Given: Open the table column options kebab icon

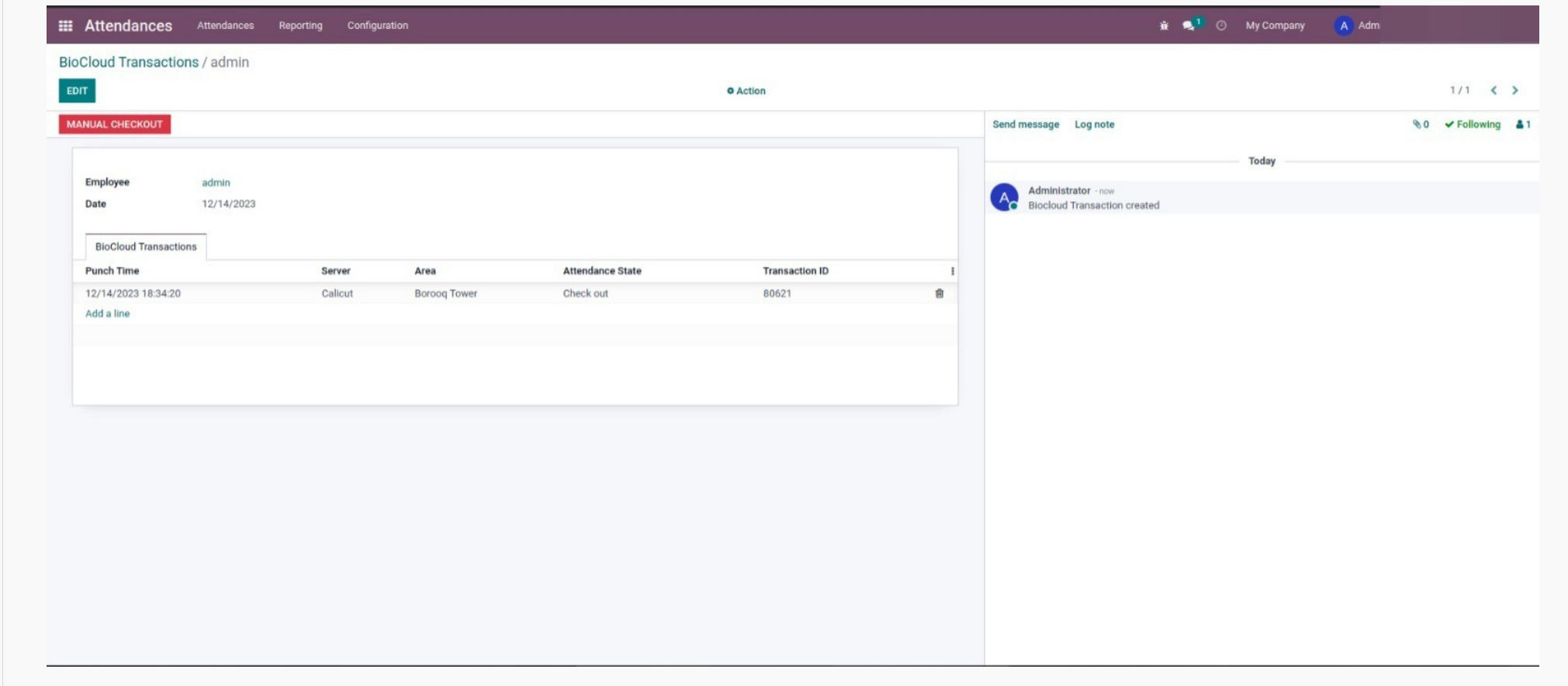Looking at the screenshot, I should click(952, 271).
